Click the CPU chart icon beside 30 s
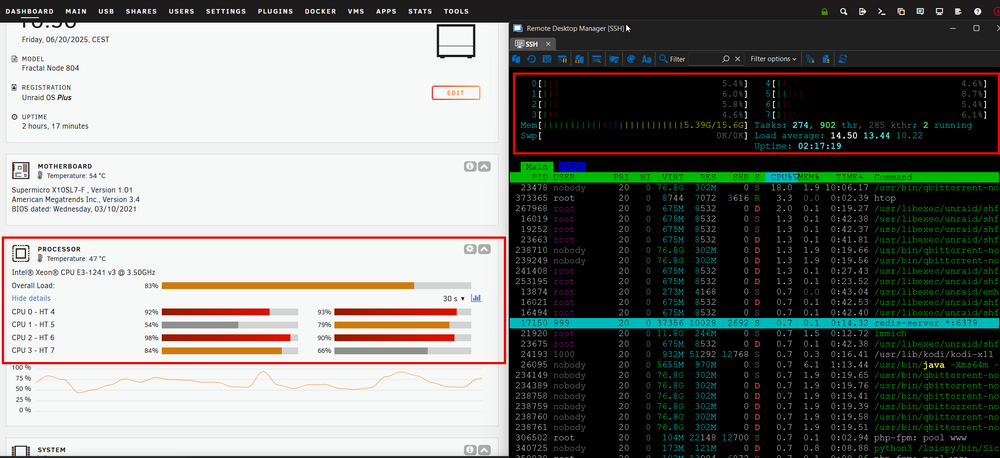 (x=476, y=299)
